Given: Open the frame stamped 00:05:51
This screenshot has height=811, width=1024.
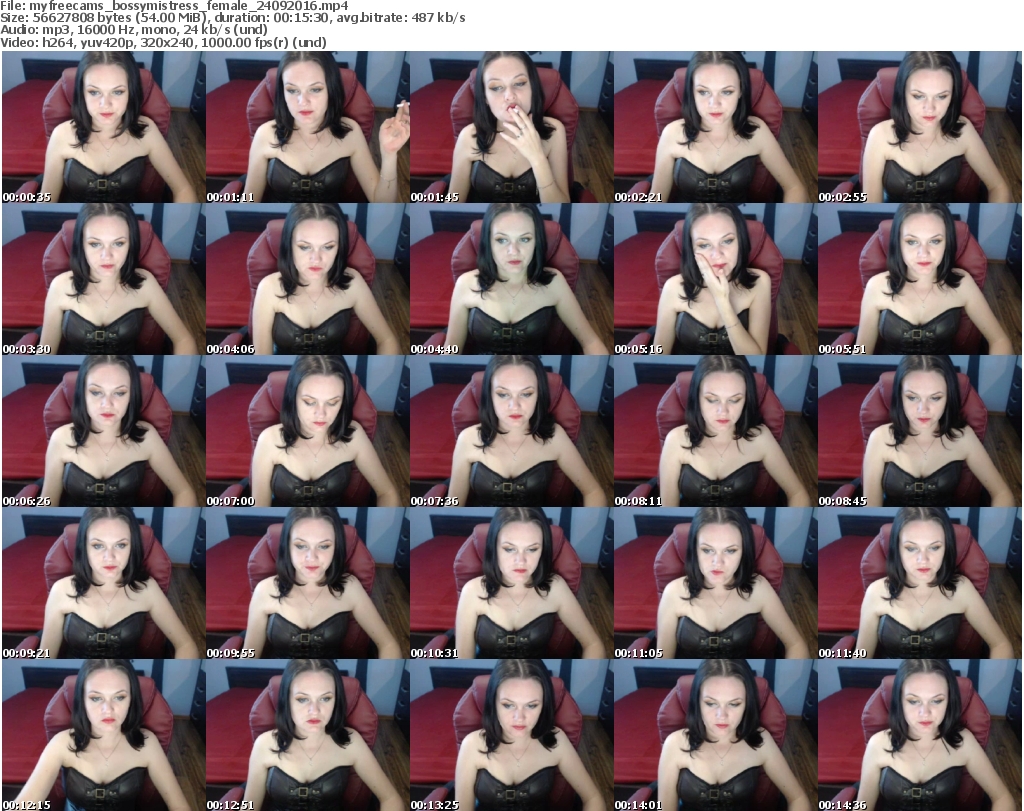Looking at the screenshot, I should 920,279.
